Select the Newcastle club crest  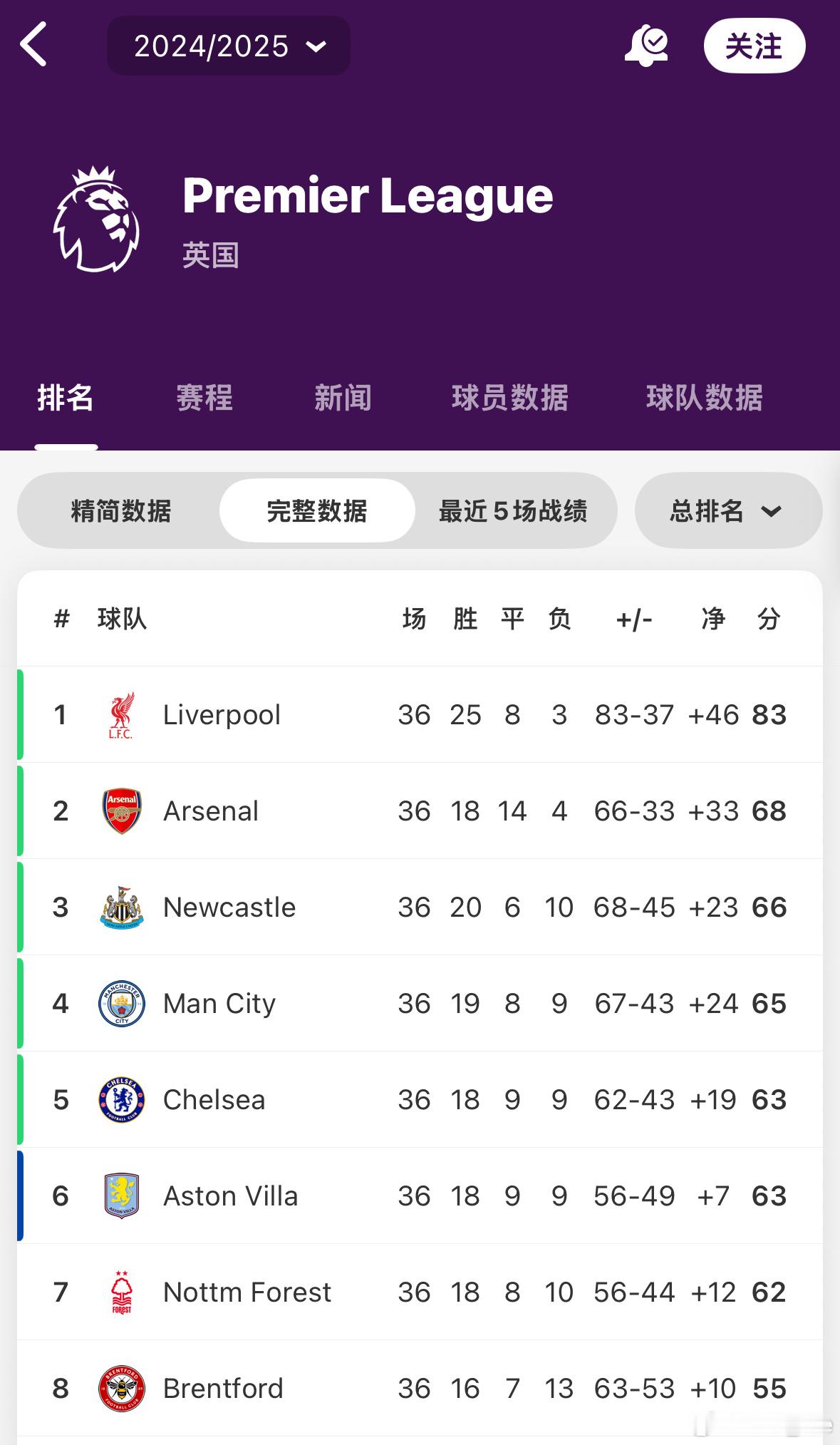tap(122, 907)
